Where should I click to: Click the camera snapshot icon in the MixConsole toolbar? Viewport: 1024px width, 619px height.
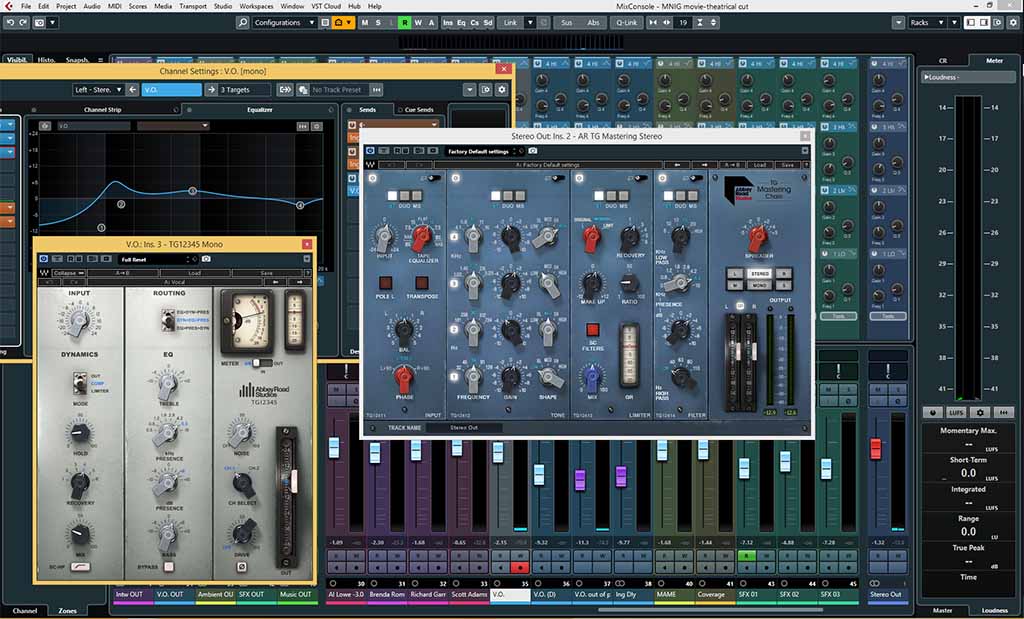click(39, 22)
